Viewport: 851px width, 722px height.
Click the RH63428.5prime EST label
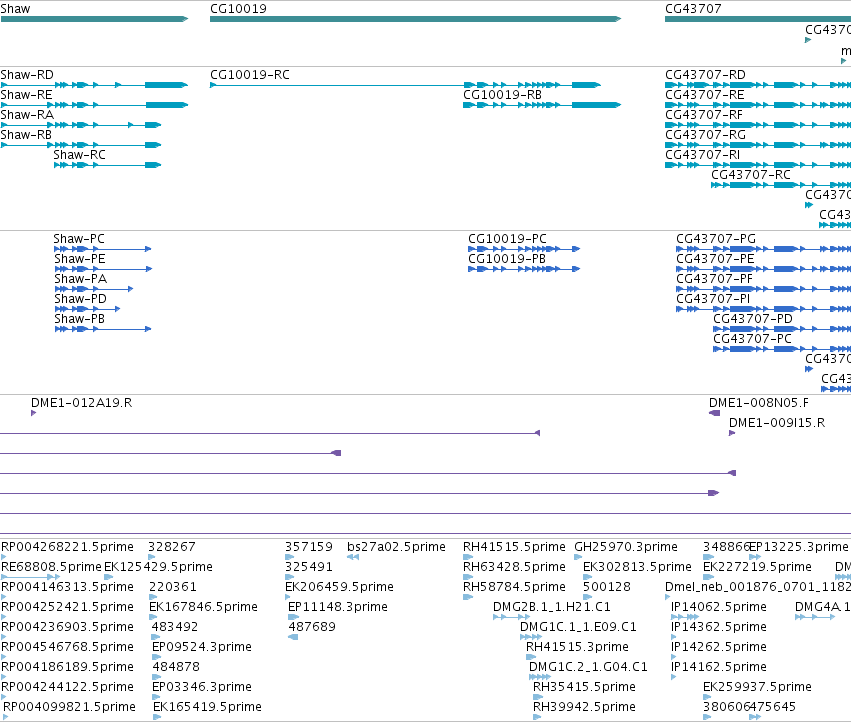pyautogui.click(x=514, y=567)
